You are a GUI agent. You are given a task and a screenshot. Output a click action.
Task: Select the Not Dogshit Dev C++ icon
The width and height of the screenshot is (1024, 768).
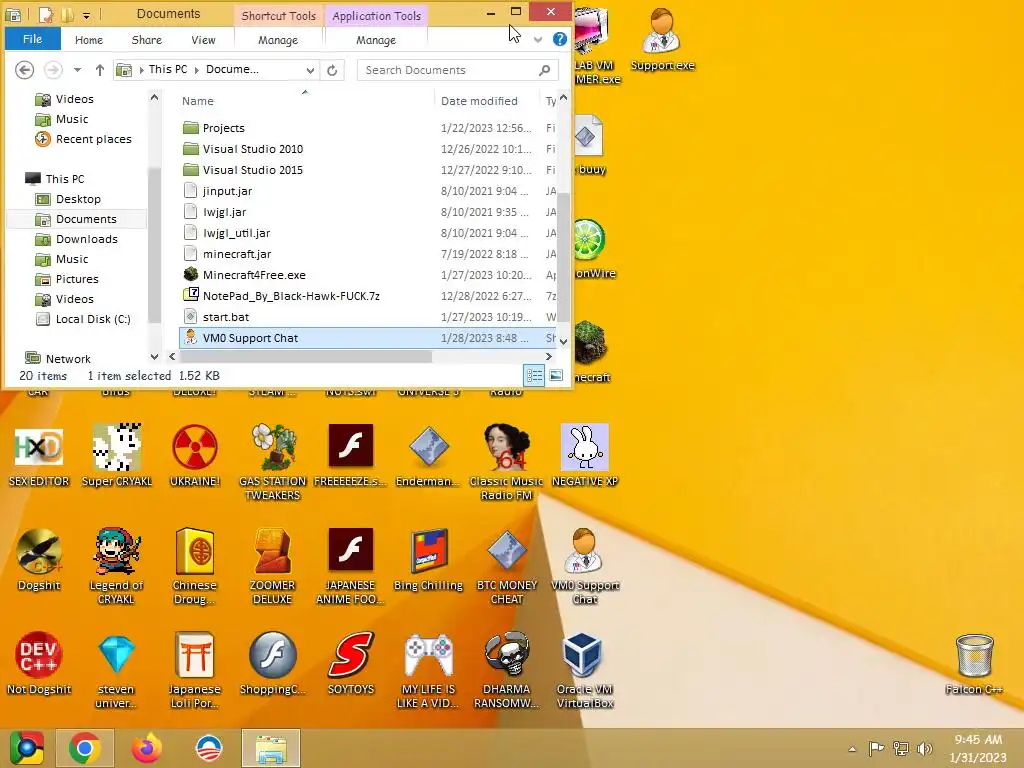pyautogui.click(x=39, y=664)
